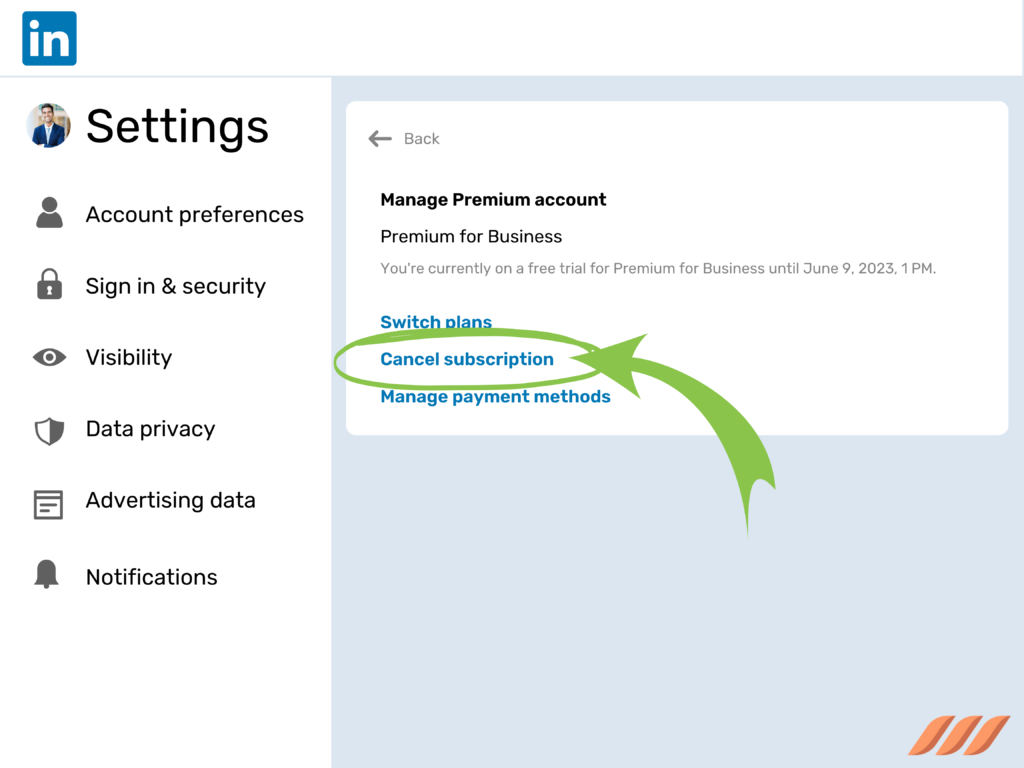The image size is (1024, 768).
Task: Click the profile avatar photo
Action: (x=48, y=126)
